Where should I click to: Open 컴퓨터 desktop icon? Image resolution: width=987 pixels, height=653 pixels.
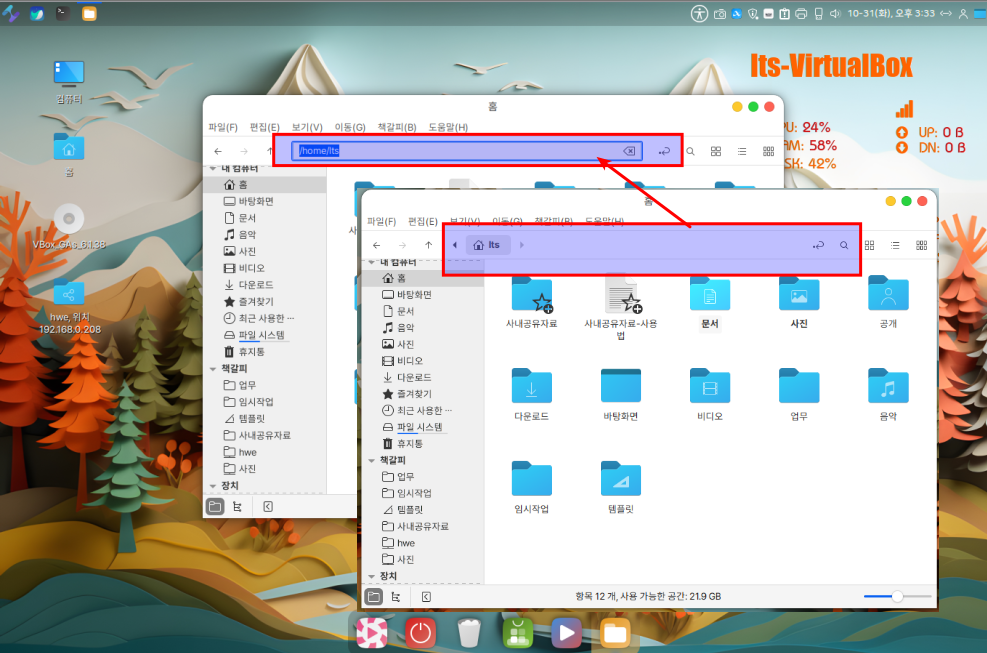click(x=69, y=82)
